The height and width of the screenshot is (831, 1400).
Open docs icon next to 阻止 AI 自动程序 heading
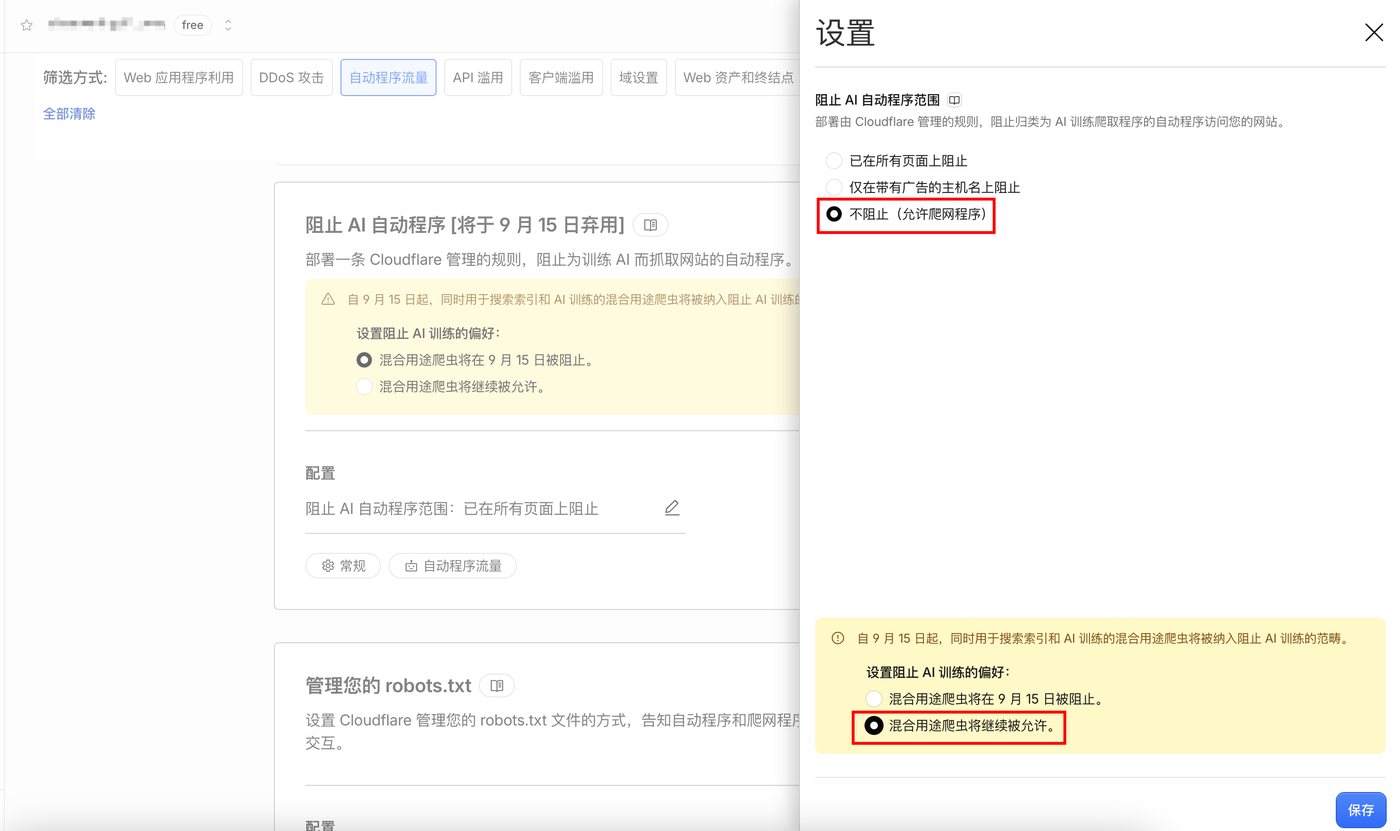coord(650,225)
